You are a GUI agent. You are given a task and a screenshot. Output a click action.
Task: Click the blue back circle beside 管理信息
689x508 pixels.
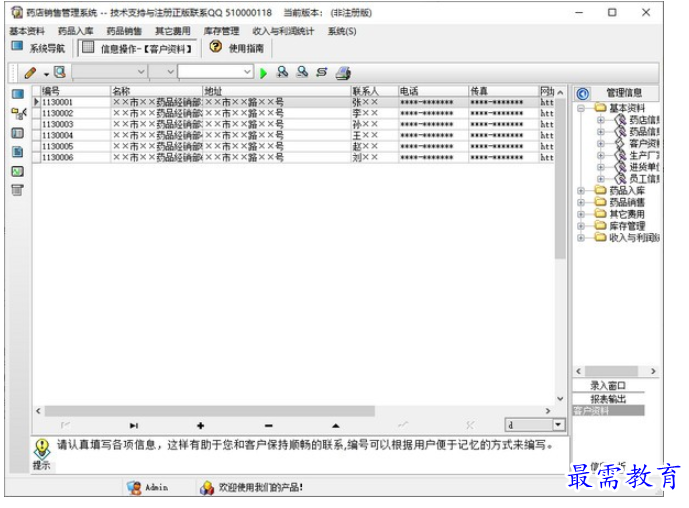583,94
